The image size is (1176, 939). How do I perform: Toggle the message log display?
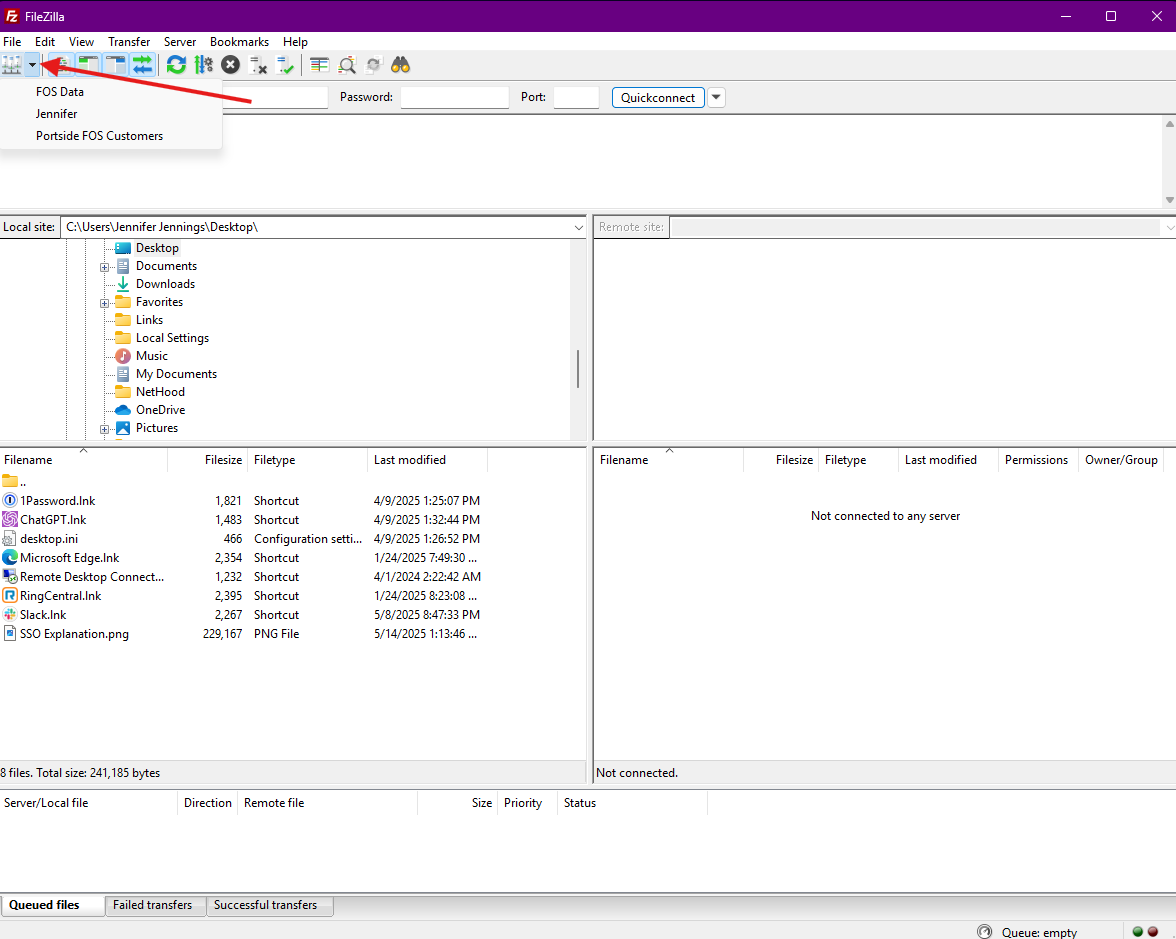pos(61,65)
